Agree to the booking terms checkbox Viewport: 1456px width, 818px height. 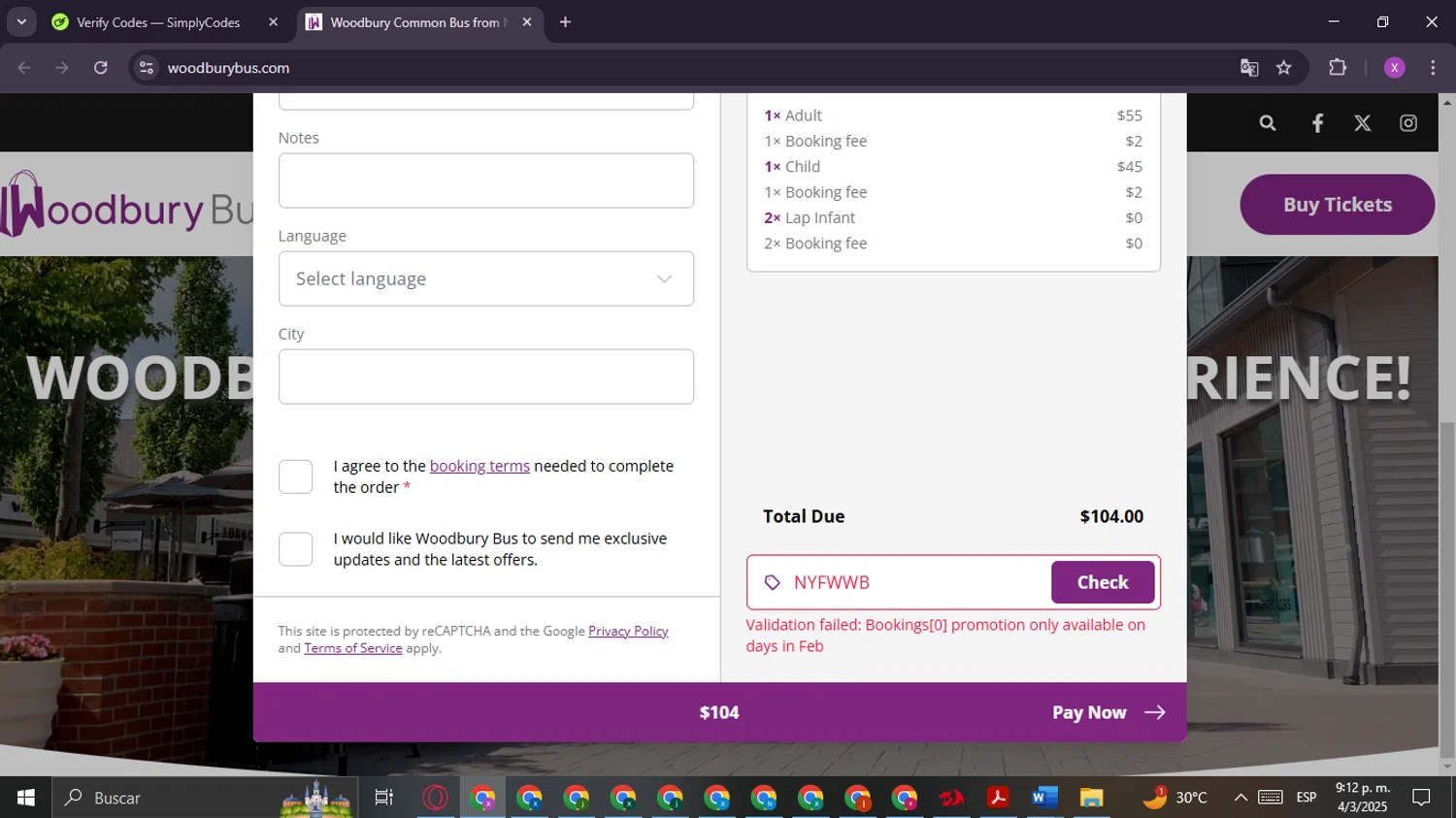click(x=295, y=476)
